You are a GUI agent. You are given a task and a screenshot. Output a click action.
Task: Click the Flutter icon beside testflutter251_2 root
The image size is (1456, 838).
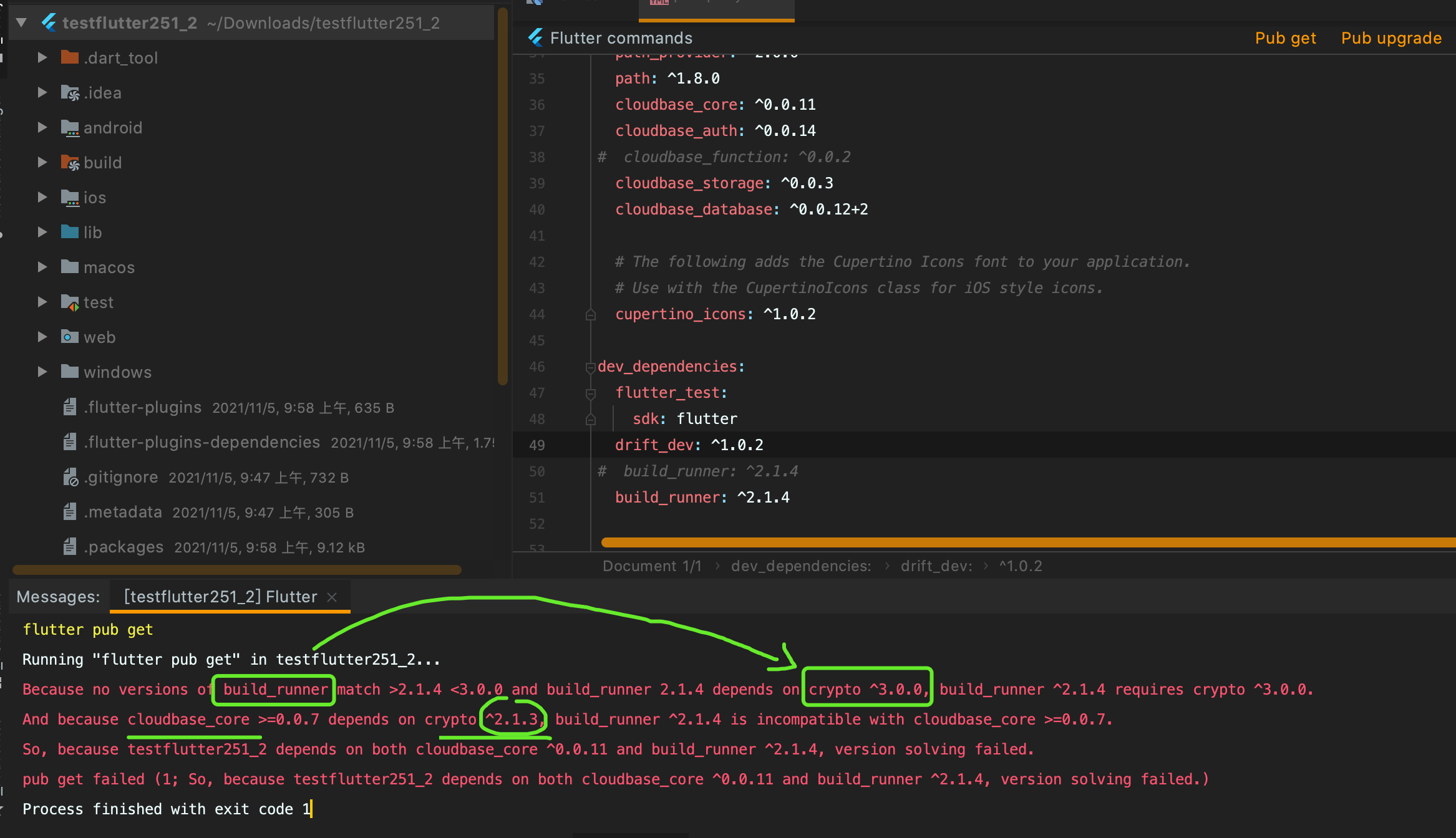pos(49,22)
